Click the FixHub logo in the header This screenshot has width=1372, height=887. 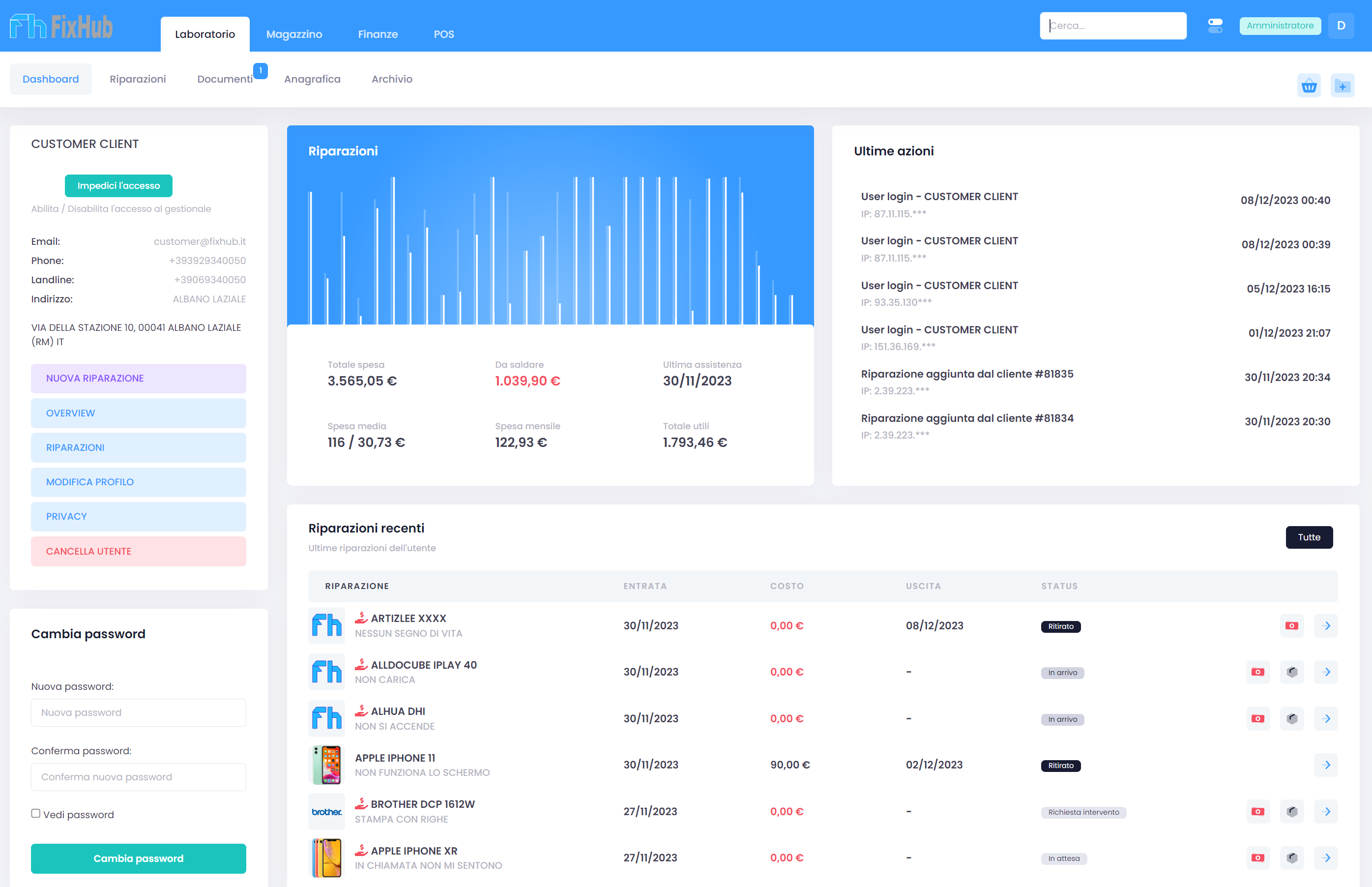tap(61, 27)
